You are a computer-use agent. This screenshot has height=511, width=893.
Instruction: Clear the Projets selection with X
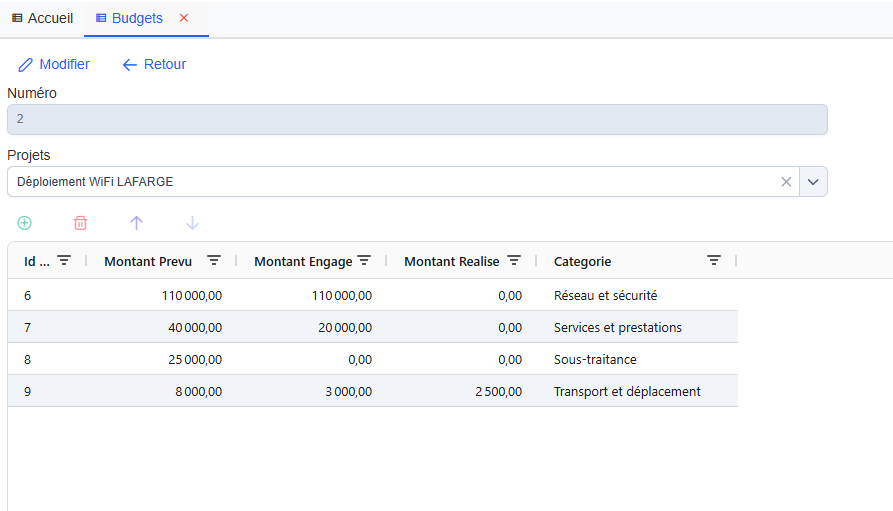click(x=786, y=182)
